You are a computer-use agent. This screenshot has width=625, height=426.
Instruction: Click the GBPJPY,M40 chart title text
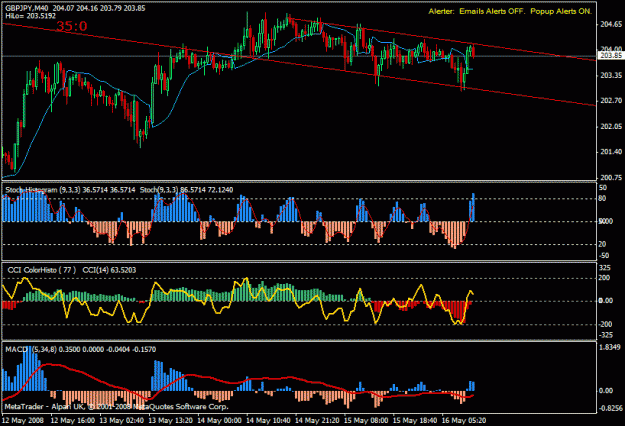click(x=27, y=8)
